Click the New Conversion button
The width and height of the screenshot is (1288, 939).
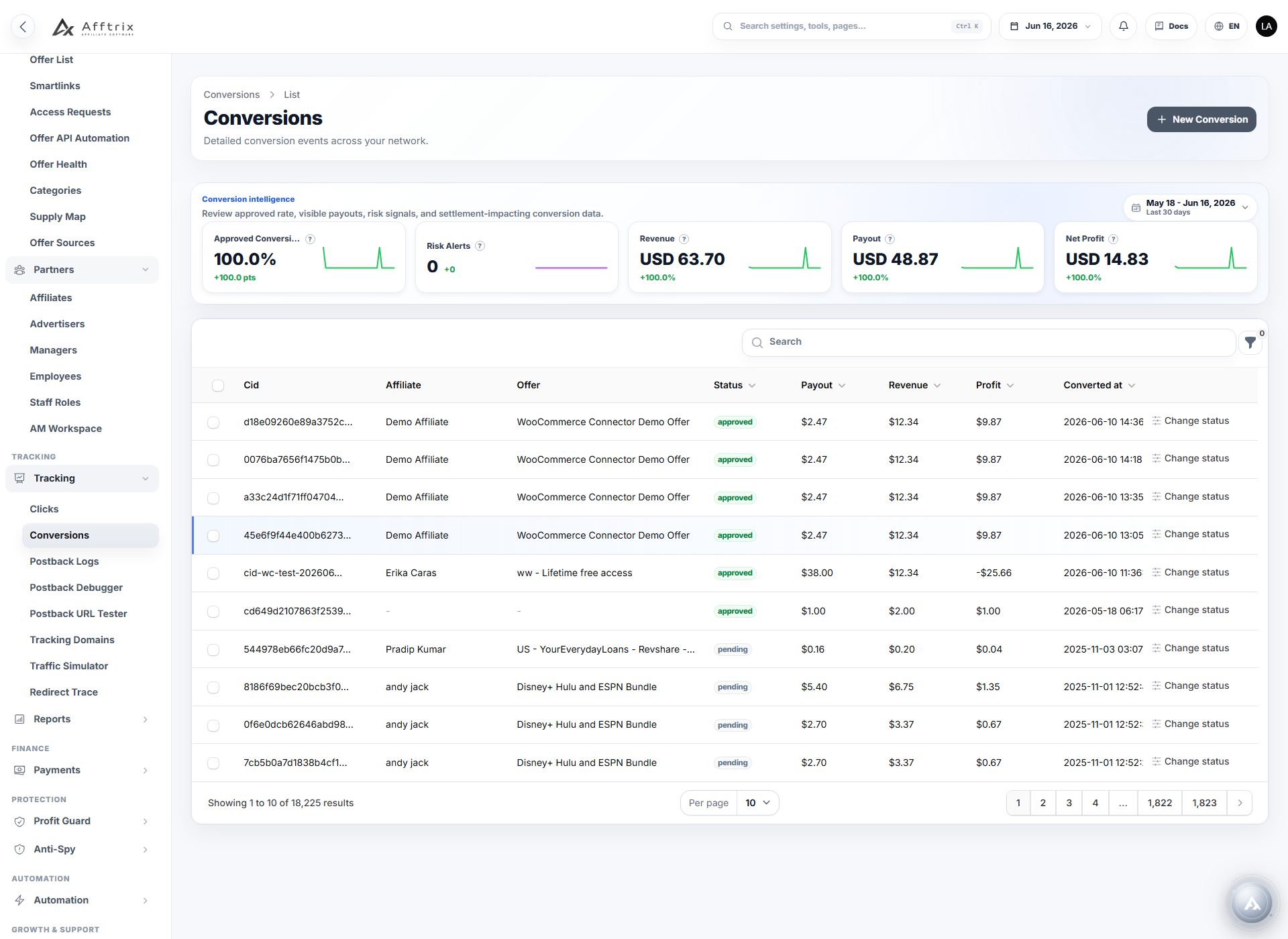tap(1201, 119)
